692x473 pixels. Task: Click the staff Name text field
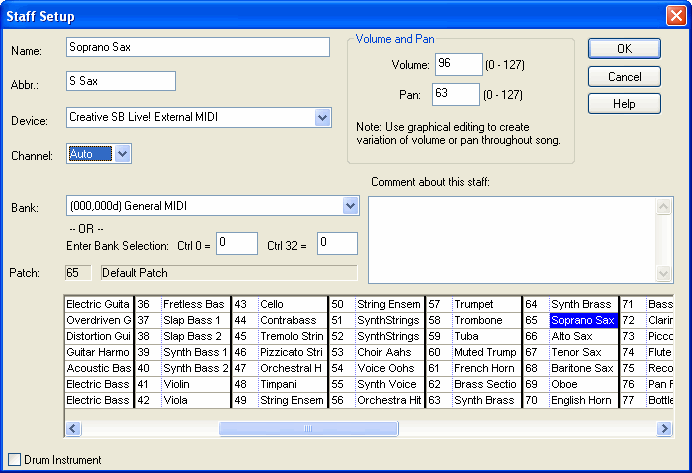pyautogui.click(x=197, y=47)
